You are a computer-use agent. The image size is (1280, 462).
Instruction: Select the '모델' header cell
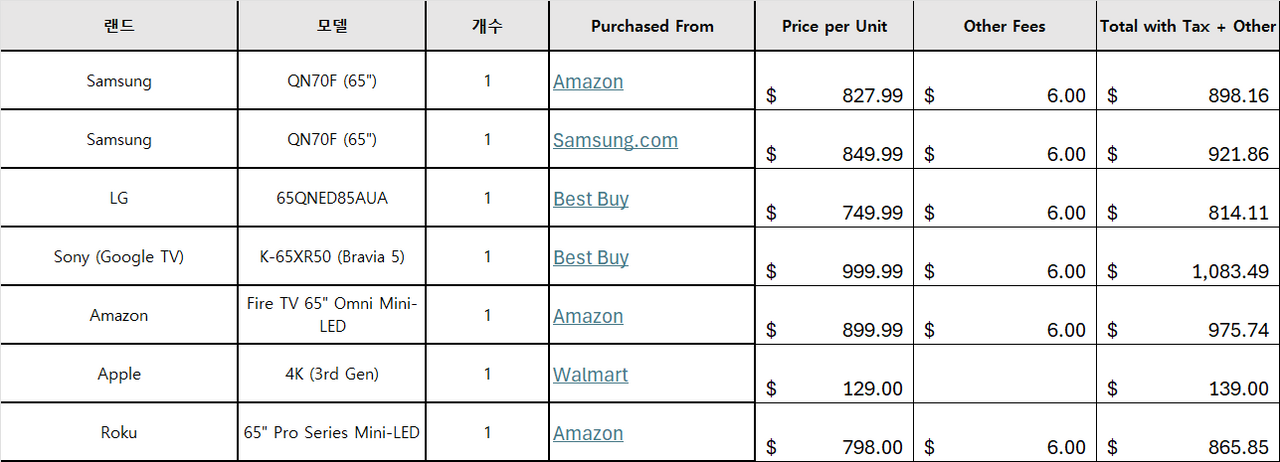332,26
